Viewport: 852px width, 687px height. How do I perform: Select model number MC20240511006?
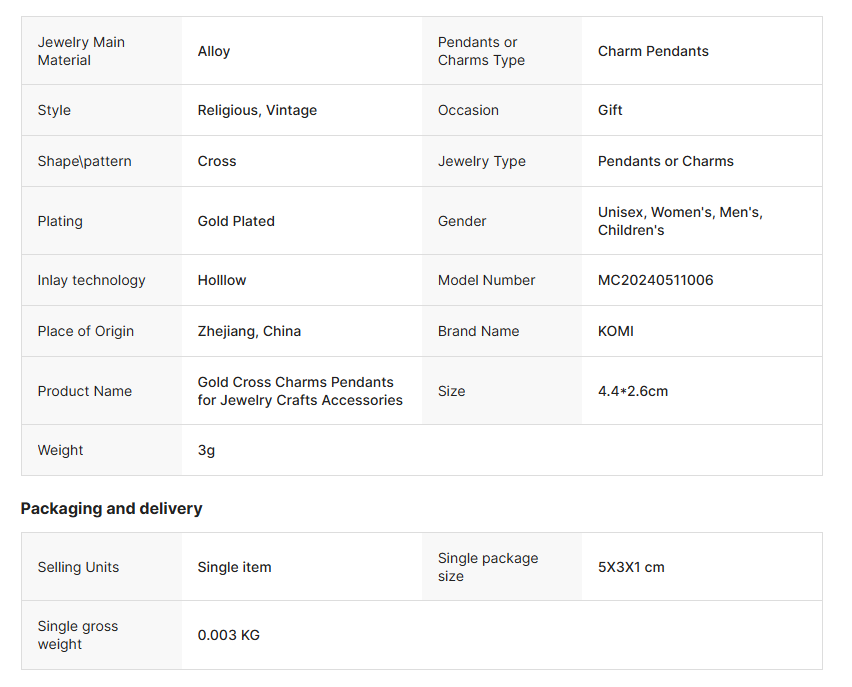click(x=656, y=280)
